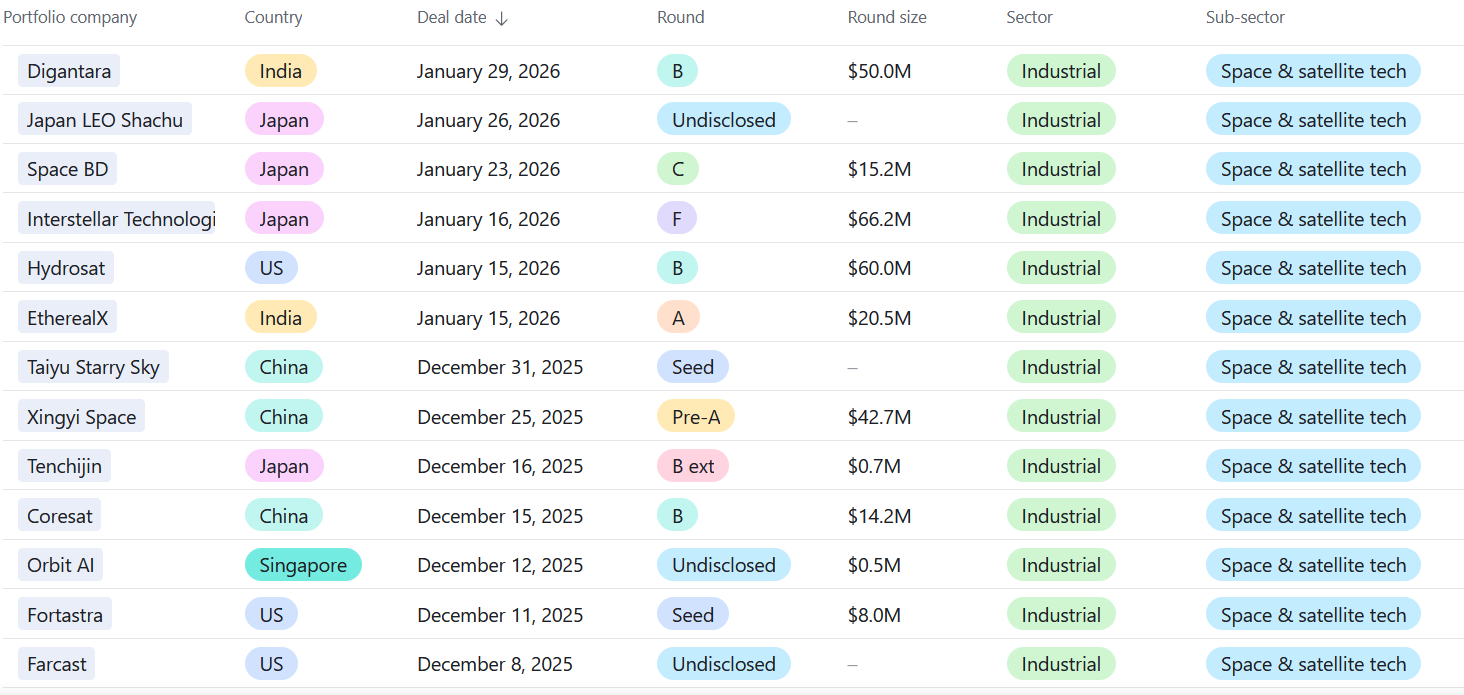The height and width of the screenshot is (695, 1464).
Task: Open the Japan LEO Shachu company tag
Action: pos(105,120)
